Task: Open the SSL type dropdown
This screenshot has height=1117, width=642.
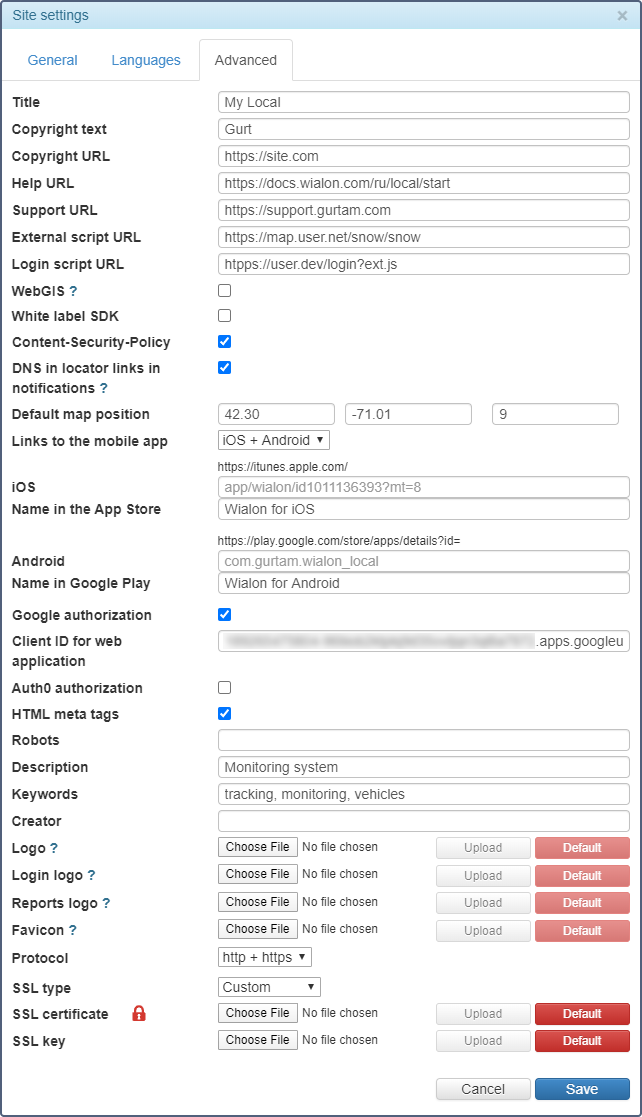Action: click(x=269, y=987)
